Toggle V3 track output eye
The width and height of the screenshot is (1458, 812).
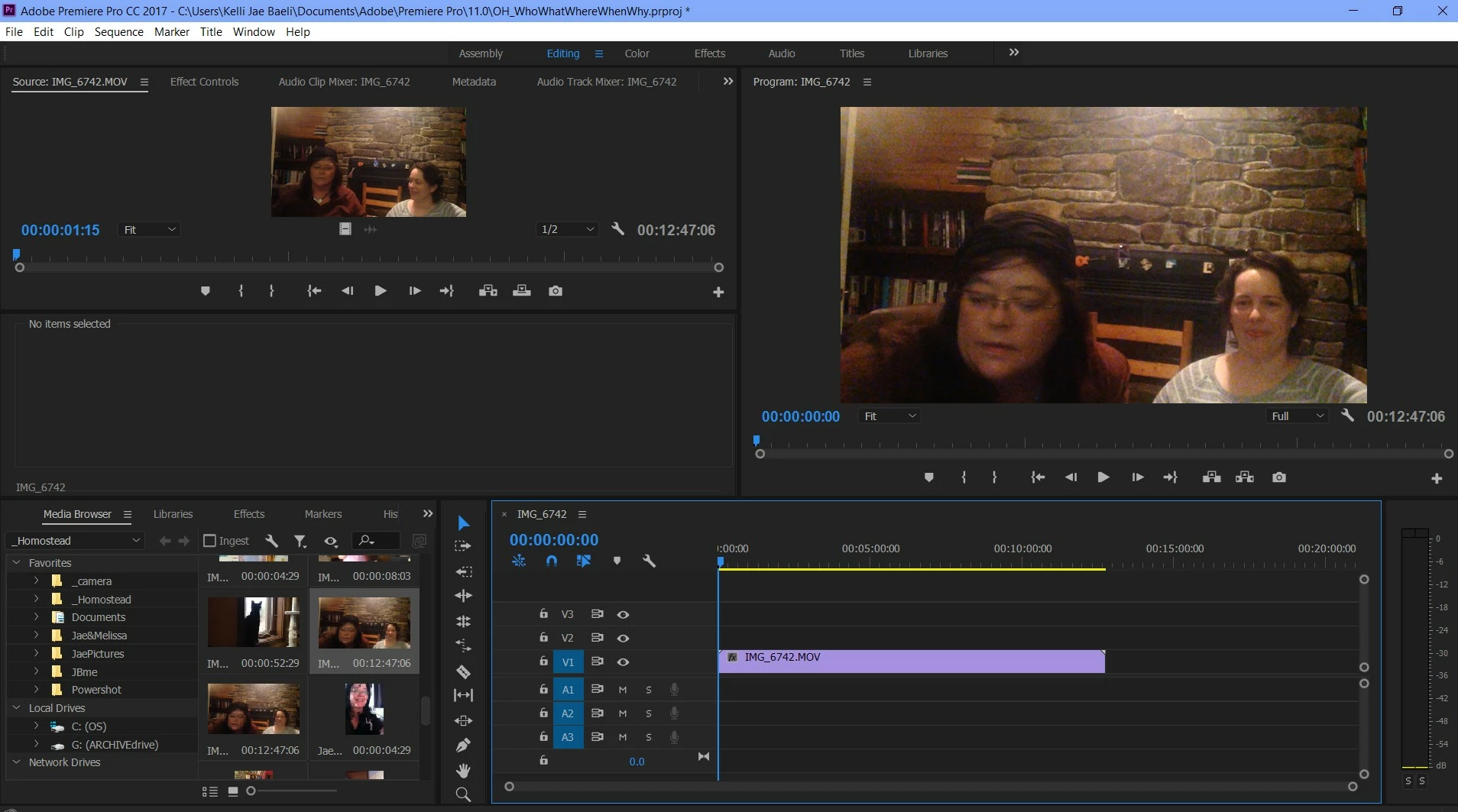(623, 614)
